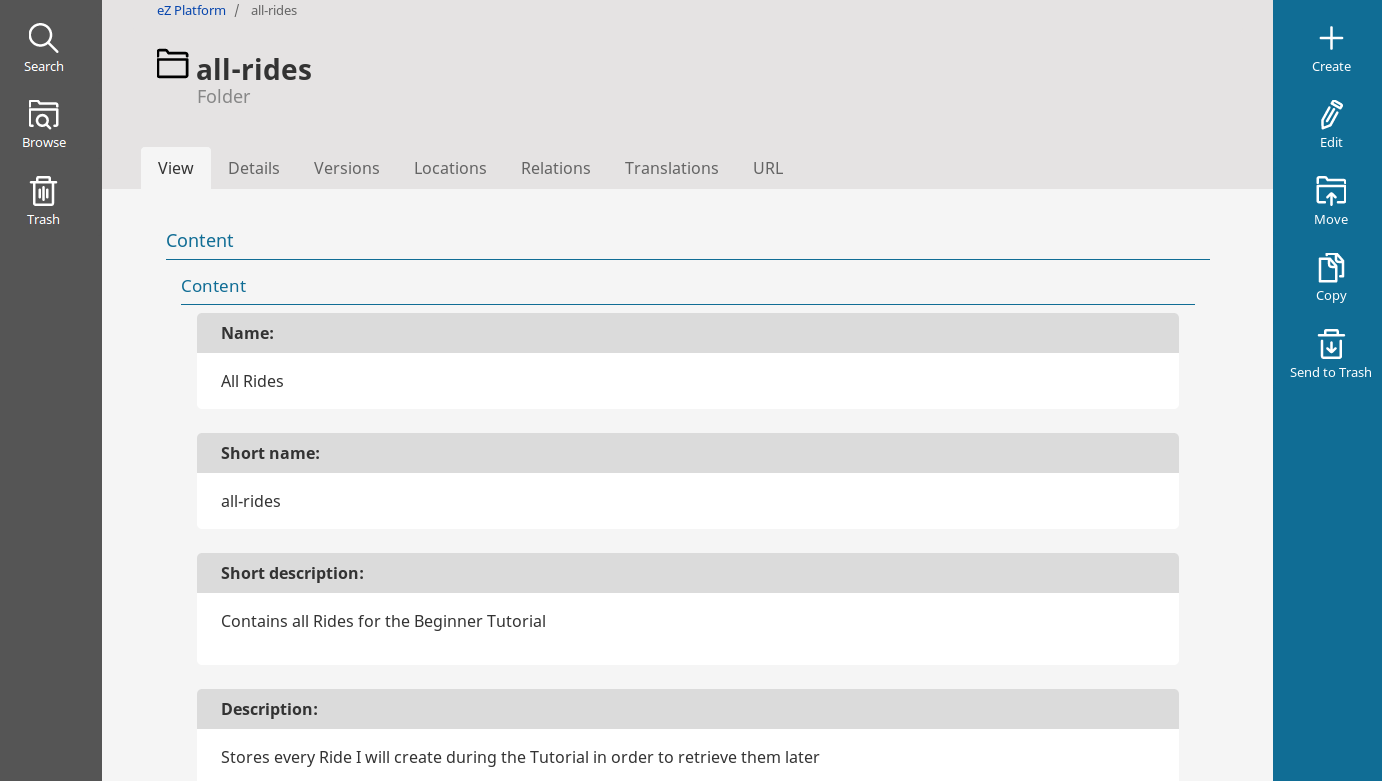Collapse the top-level Content section heading

[x=200, y=241]
